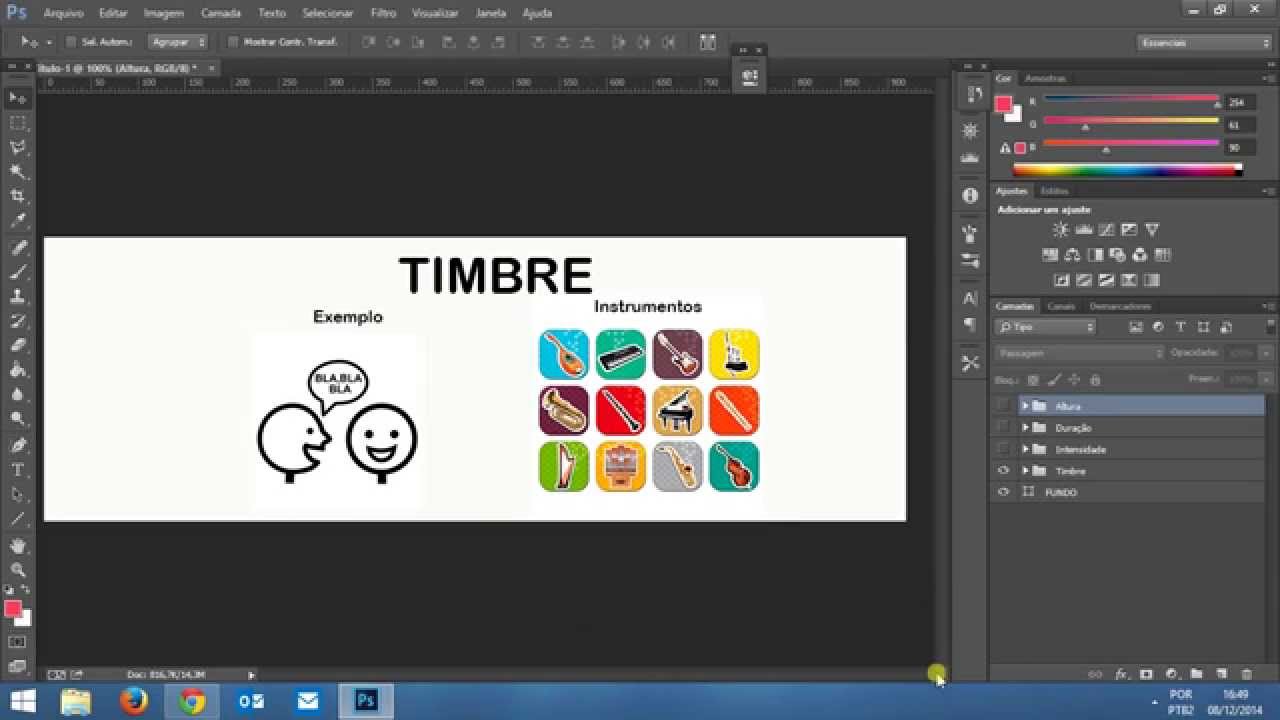Switch to the Estilos tab
Image resolution: width=1280 pixels, height=720 pixels.
coord(1055,190)
